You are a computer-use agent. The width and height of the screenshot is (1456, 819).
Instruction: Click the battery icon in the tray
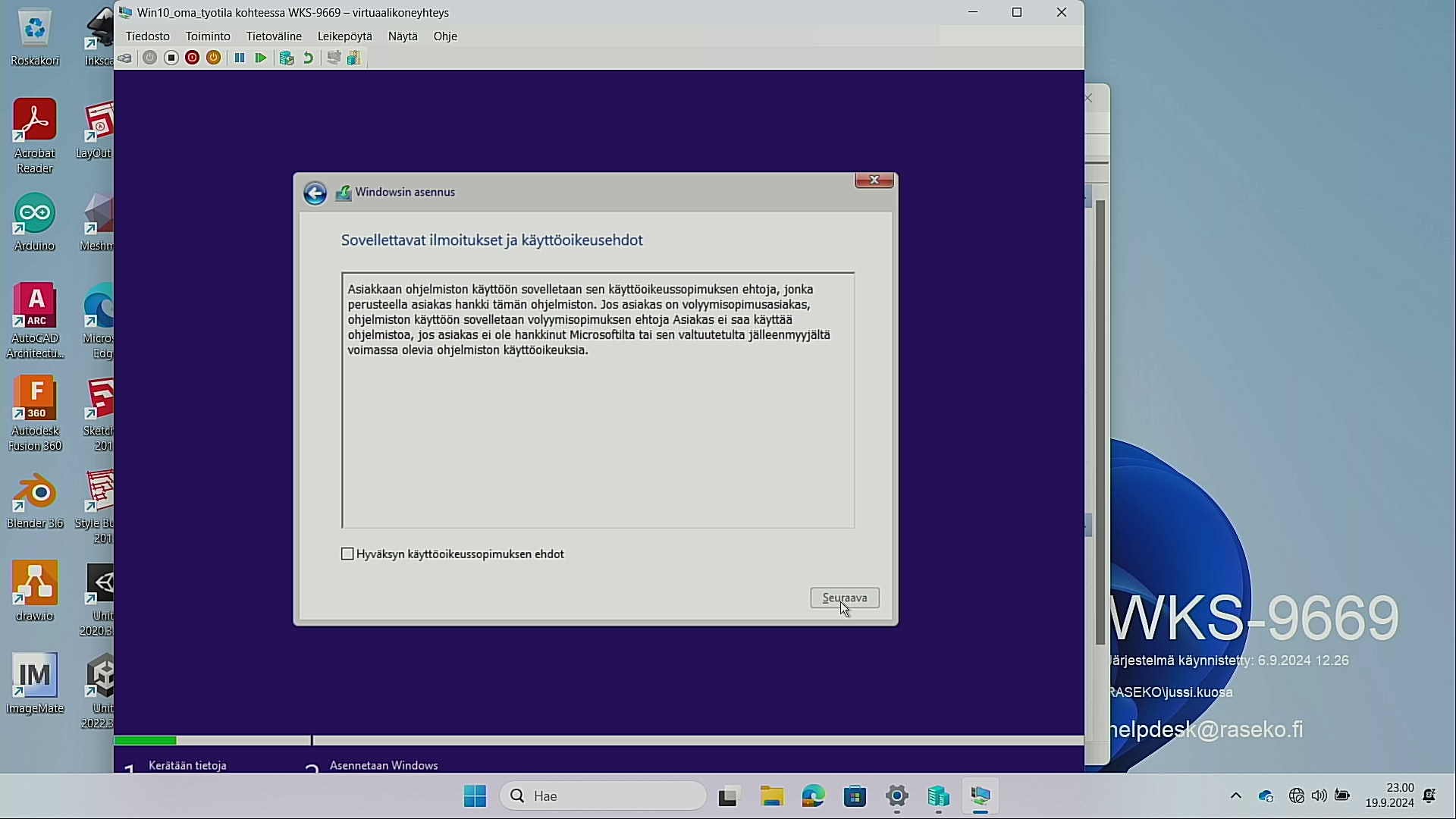point(1342,796)
